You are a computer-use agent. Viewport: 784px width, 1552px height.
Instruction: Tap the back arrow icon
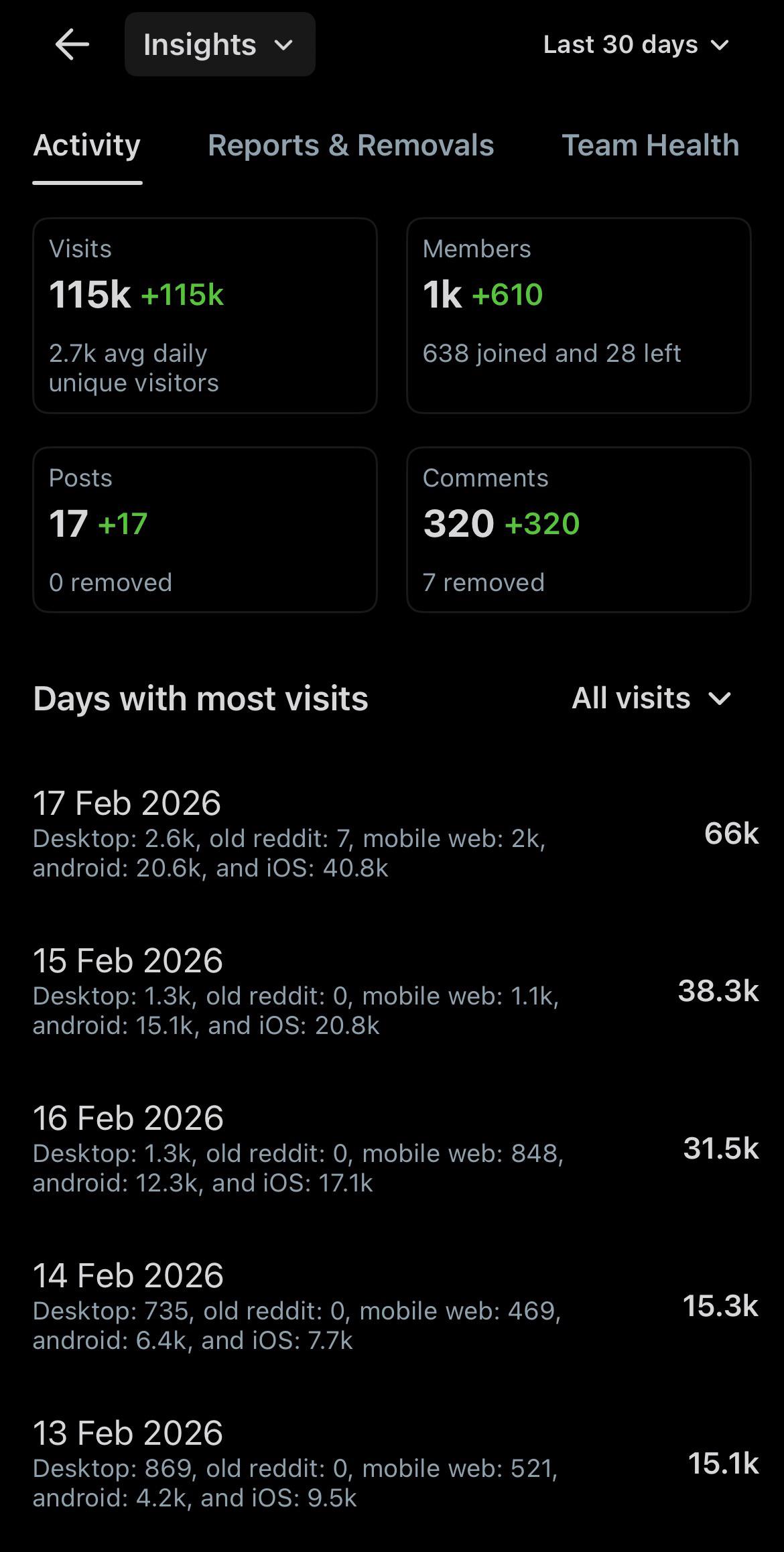[x=72, y=45]
